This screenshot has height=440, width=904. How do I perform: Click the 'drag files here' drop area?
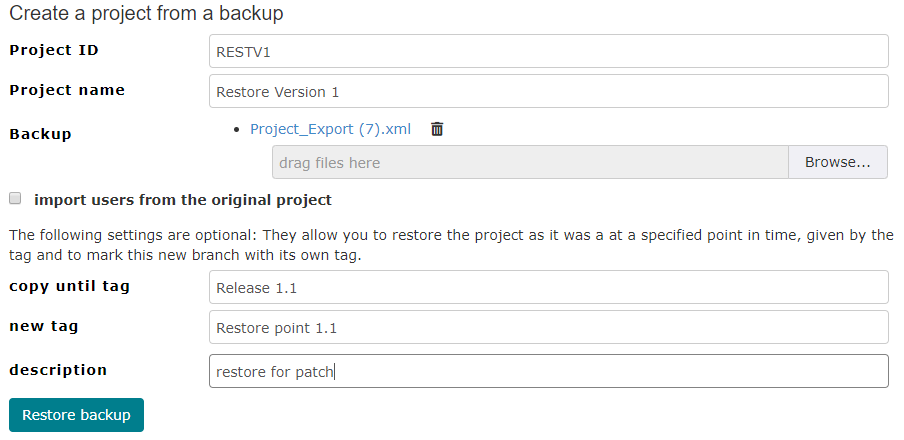tap(530, 163)
